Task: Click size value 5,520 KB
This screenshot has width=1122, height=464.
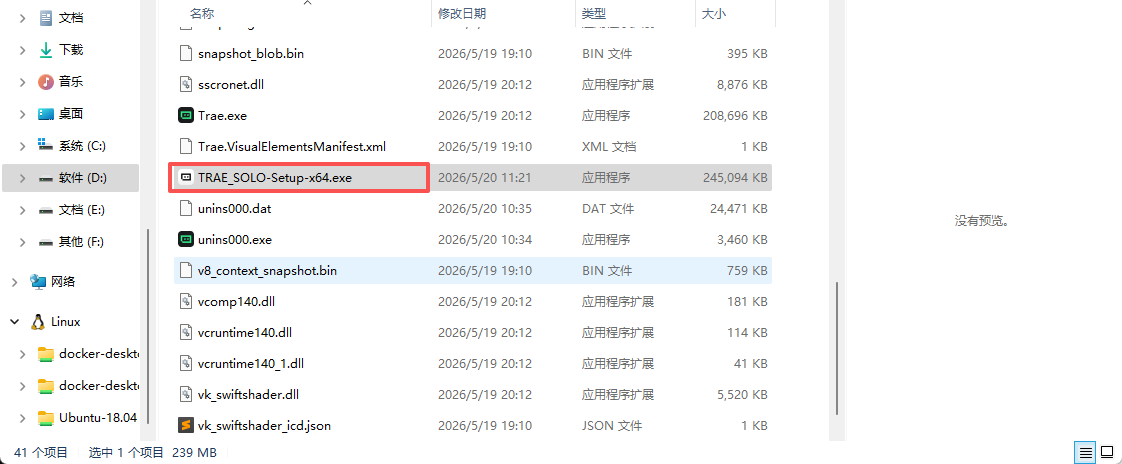Action: click(x=742, y=395)
